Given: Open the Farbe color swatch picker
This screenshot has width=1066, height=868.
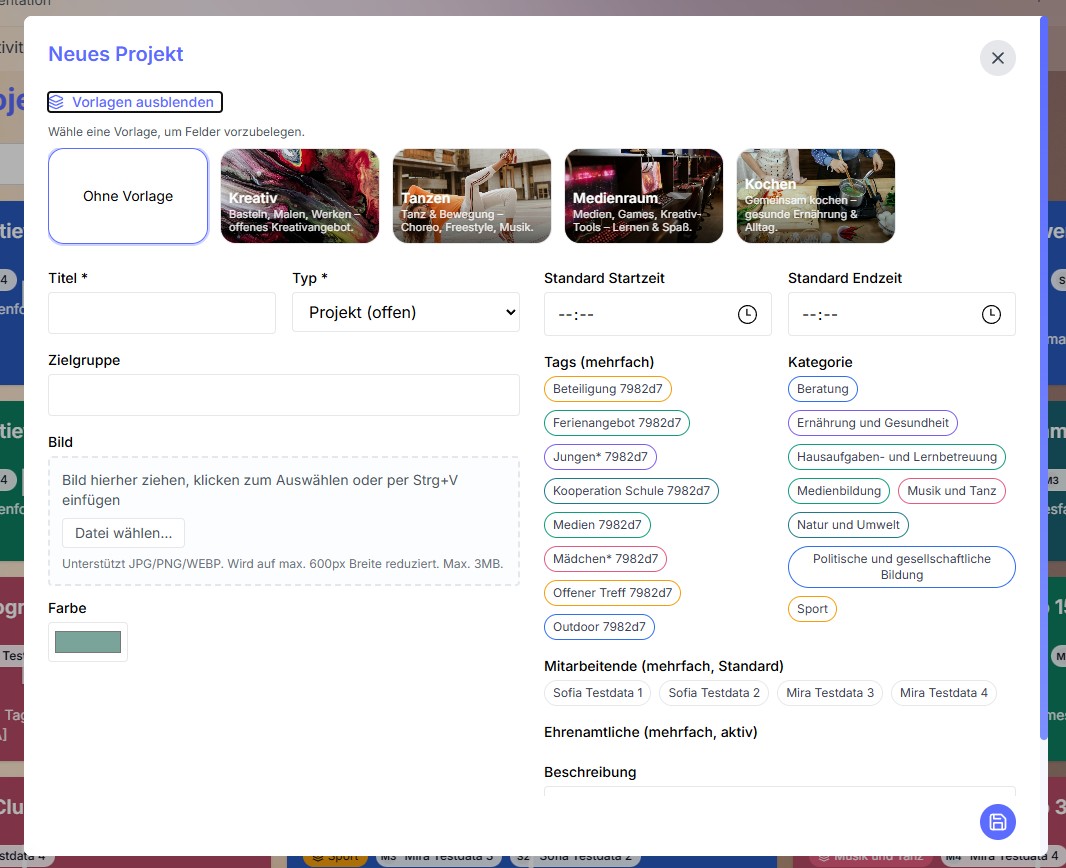Looking at the screenshot, I should (88, 642).
